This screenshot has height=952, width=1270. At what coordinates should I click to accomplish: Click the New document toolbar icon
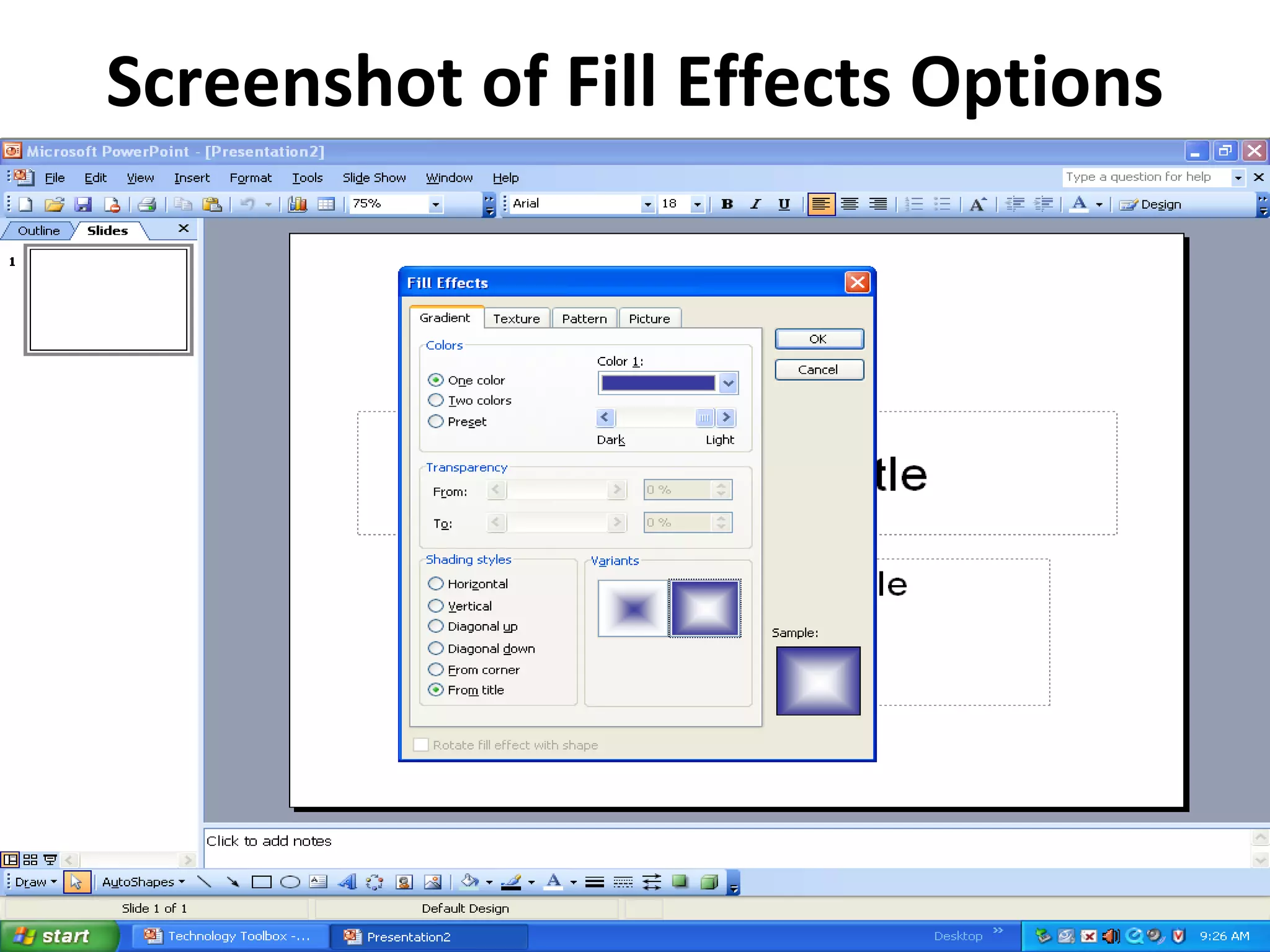point(25,204)
